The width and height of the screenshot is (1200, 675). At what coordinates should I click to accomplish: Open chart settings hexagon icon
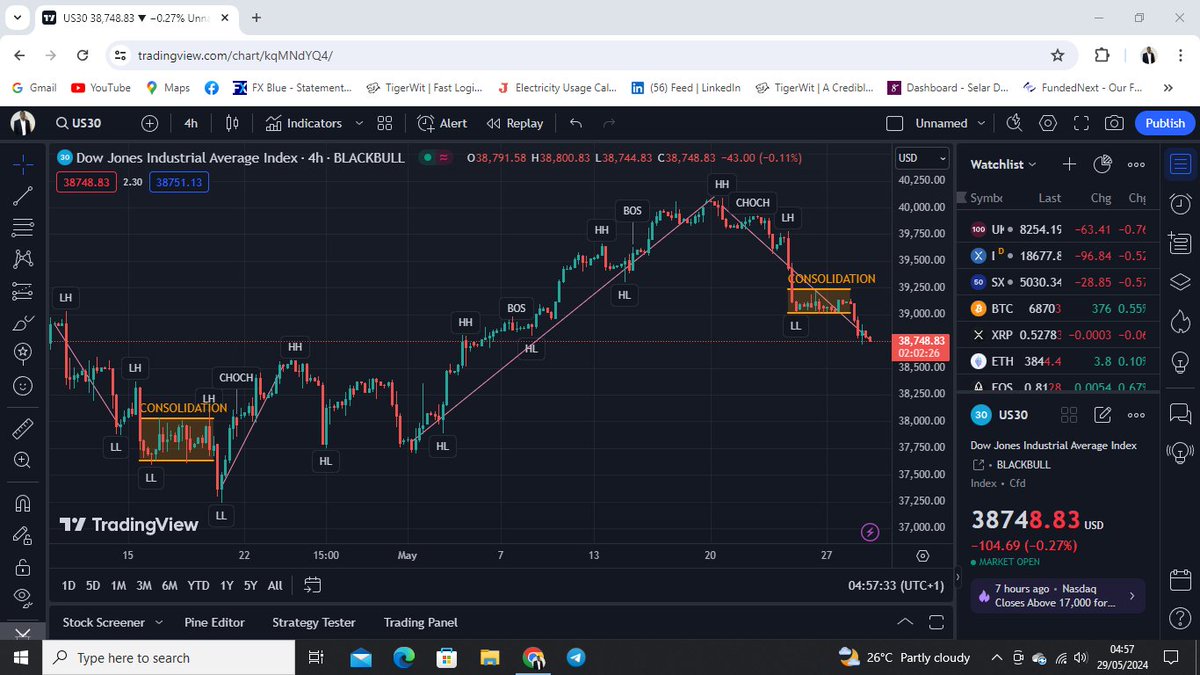pyautogui.click(x=1048, y=123)
